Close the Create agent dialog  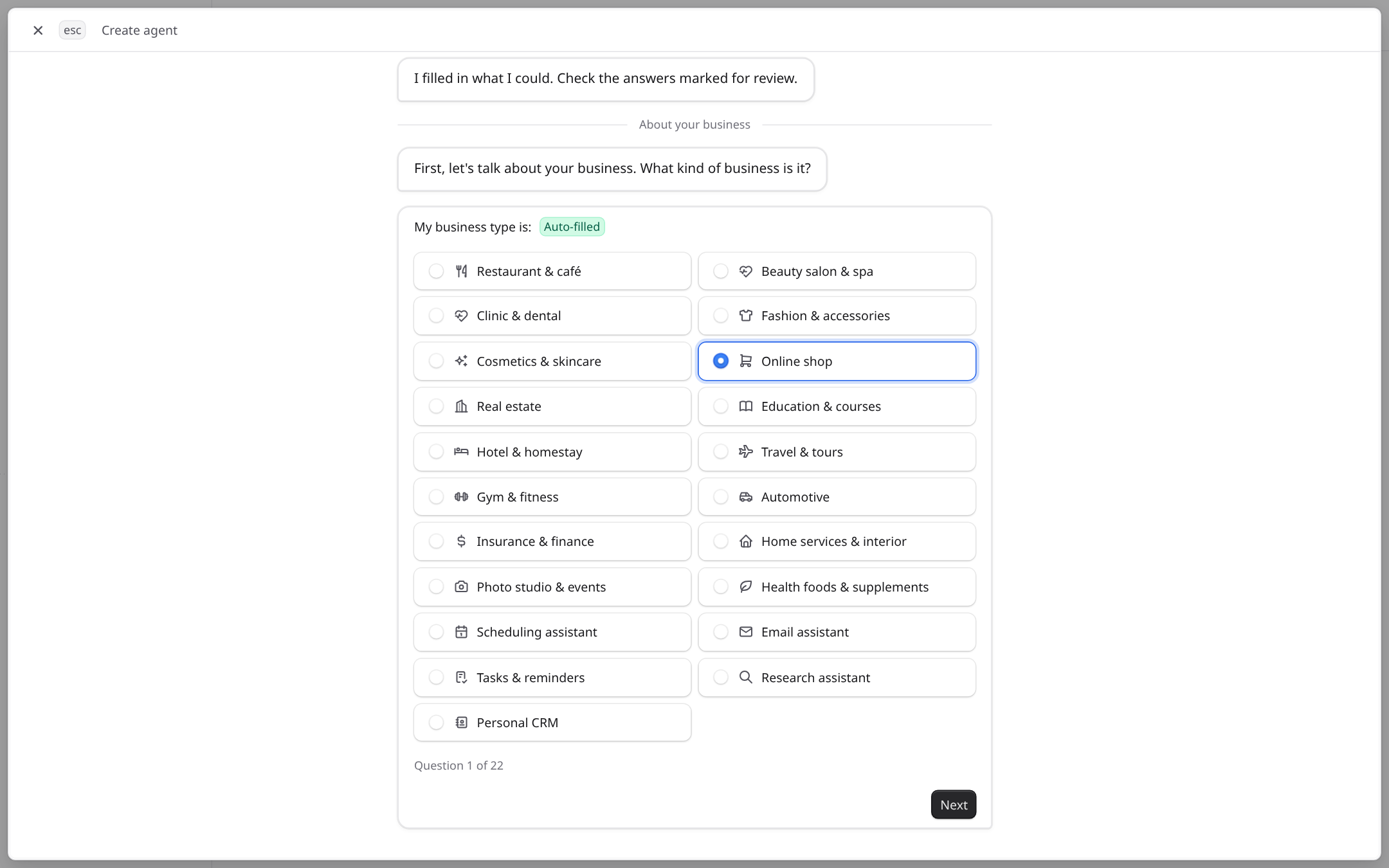[38, 30]
